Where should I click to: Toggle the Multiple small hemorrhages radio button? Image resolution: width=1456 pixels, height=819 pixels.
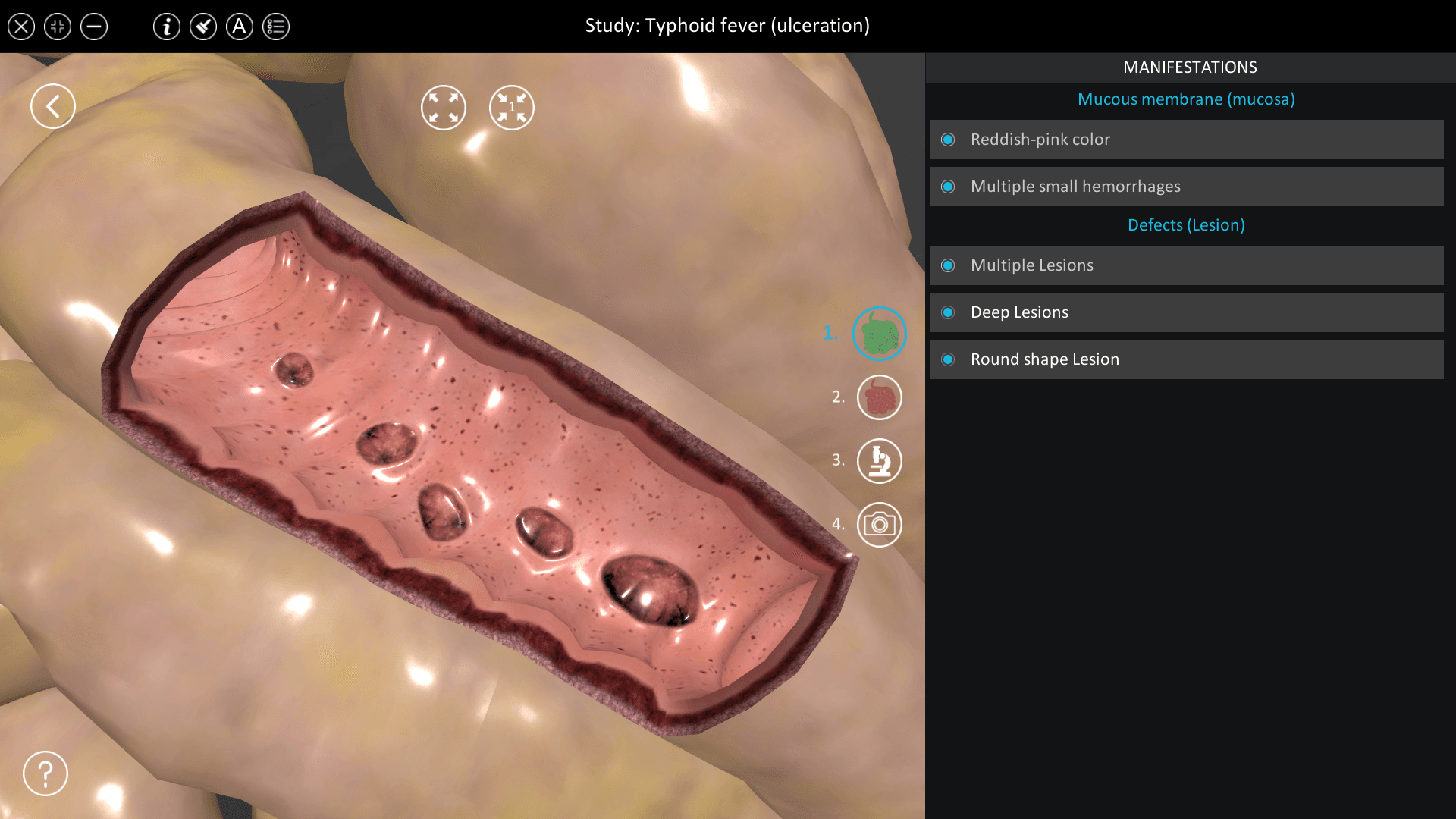pyautogui.click(x=948, y=187)
